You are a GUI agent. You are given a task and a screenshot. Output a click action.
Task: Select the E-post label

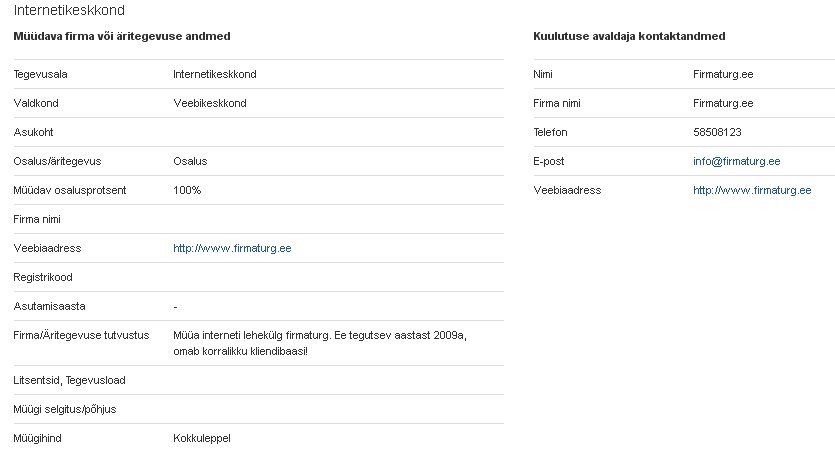click(x=549, y=161)
